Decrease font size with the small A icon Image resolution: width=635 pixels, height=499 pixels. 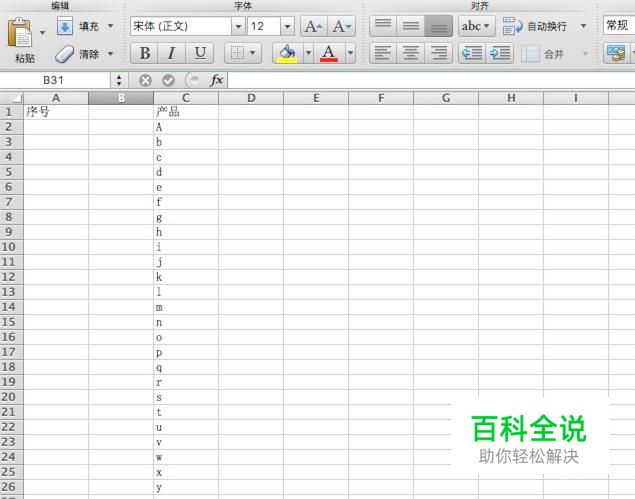(x=341, y=26)
